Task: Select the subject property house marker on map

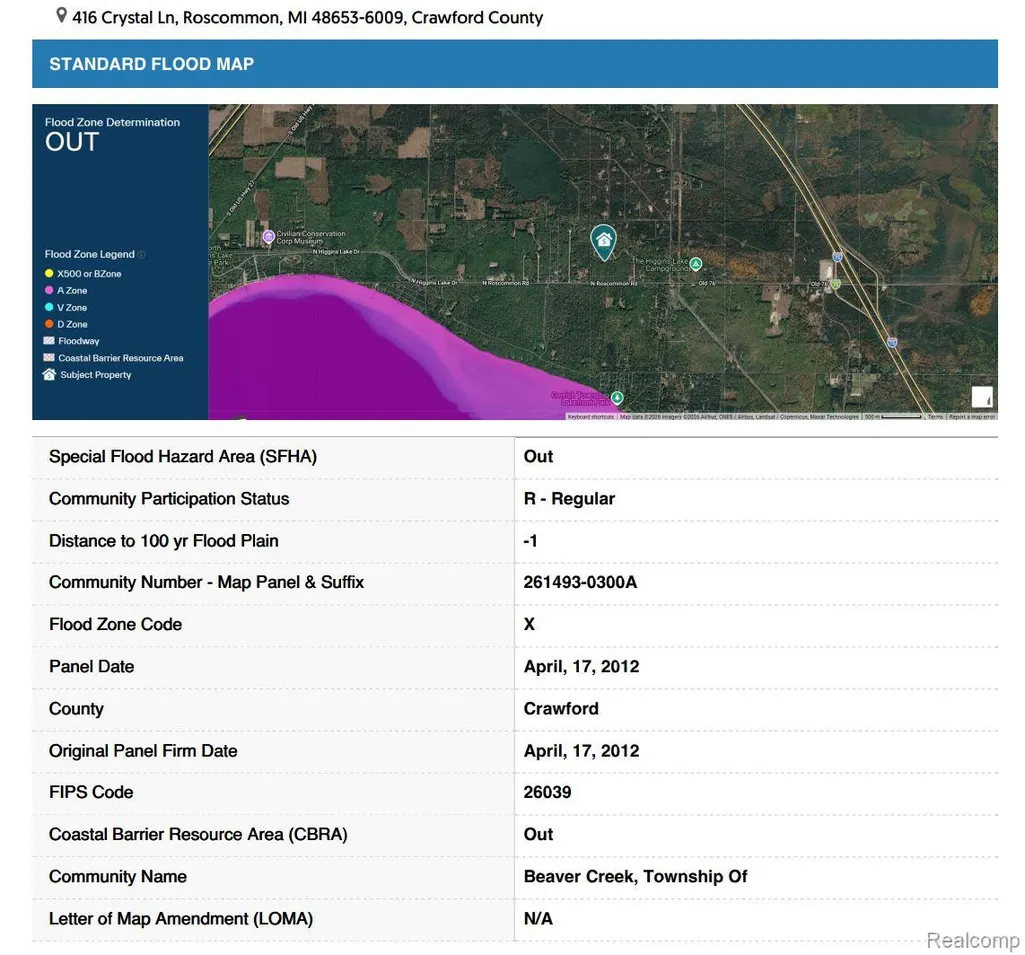Action: click(603, 242)
